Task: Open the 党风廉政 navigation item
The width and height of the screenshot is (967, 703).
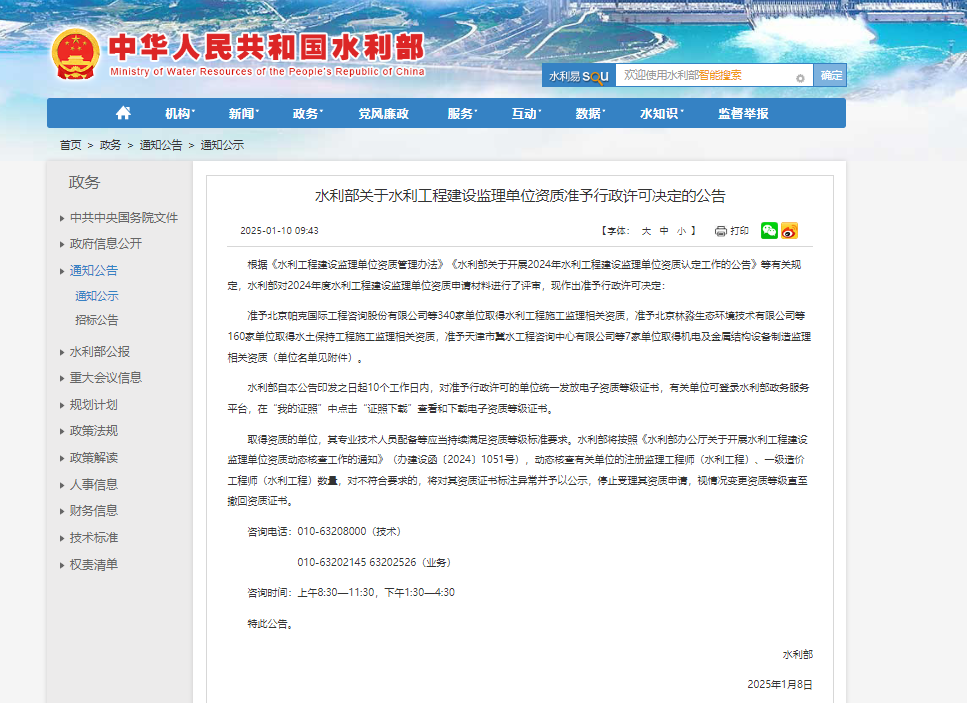Action: [x=384, y=113]
